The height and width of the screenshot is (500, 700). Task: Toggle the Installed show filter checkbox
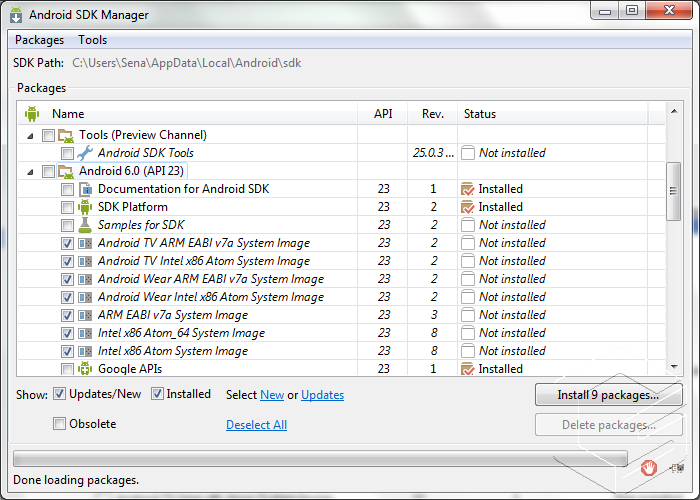click(157, 394)
